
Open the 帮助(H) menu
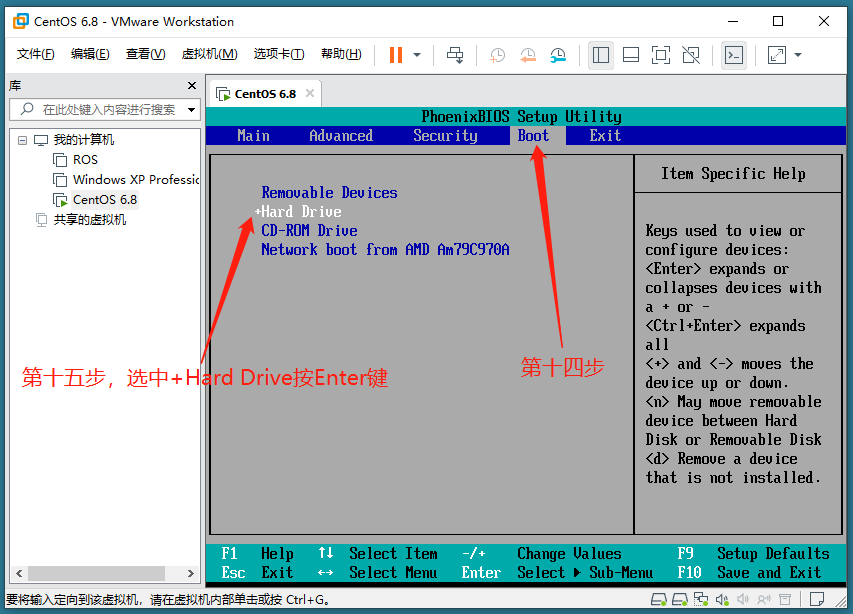coord(340,54)
